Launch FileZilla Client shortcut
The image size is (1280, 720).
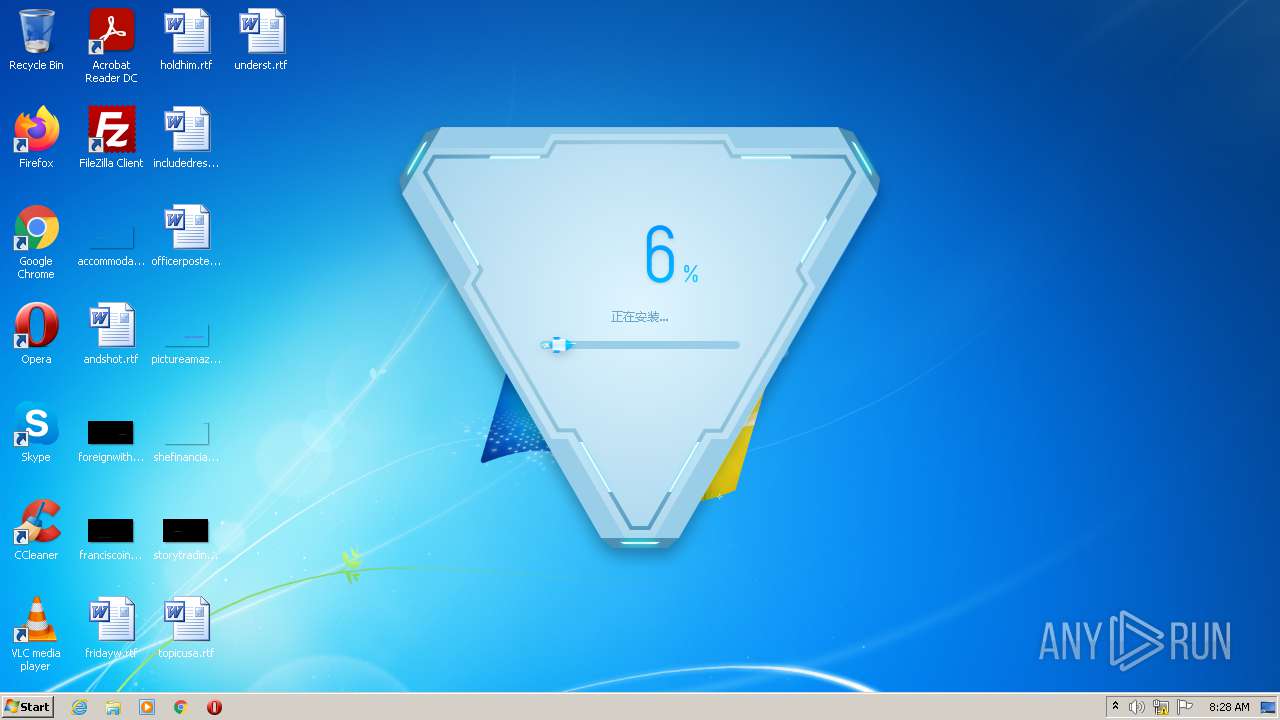tap(111, 138)
